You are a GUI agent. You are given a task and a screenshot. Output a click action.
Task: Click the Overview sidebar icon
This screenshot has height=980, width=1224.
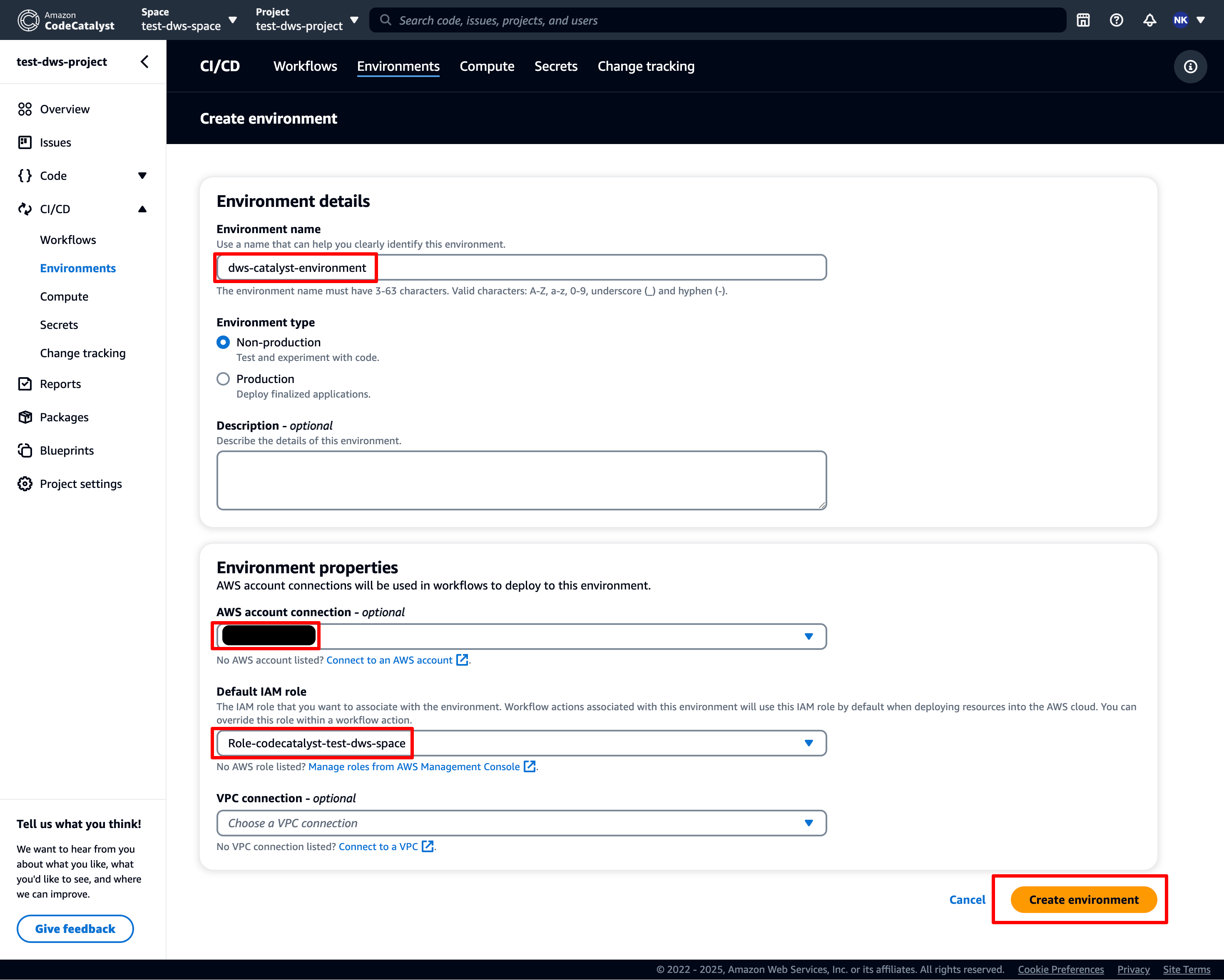[x=25, y=109]
